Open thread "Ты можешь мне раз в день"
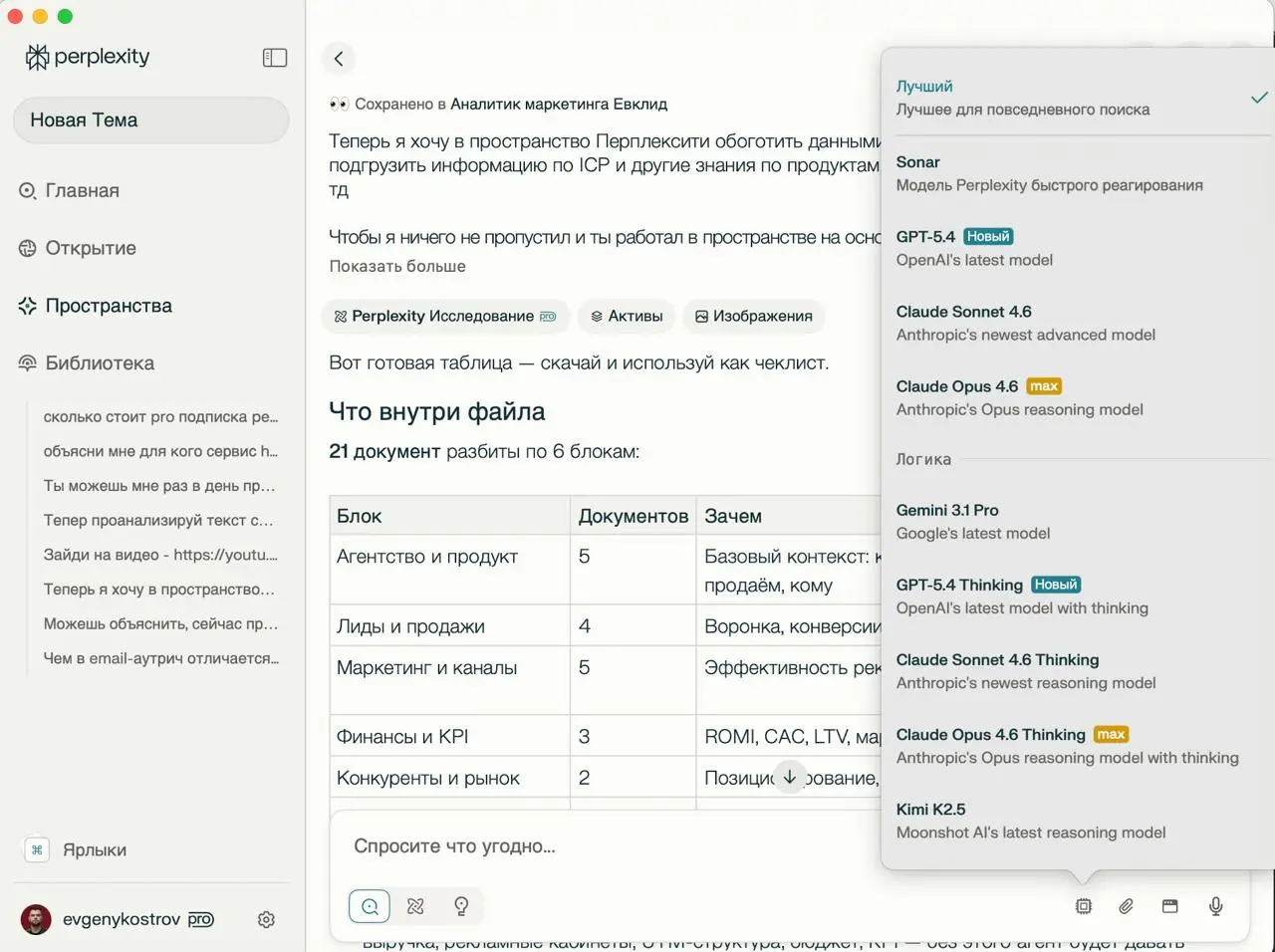This screenshot has width=1275, height=952. click(x=159, y=486)
